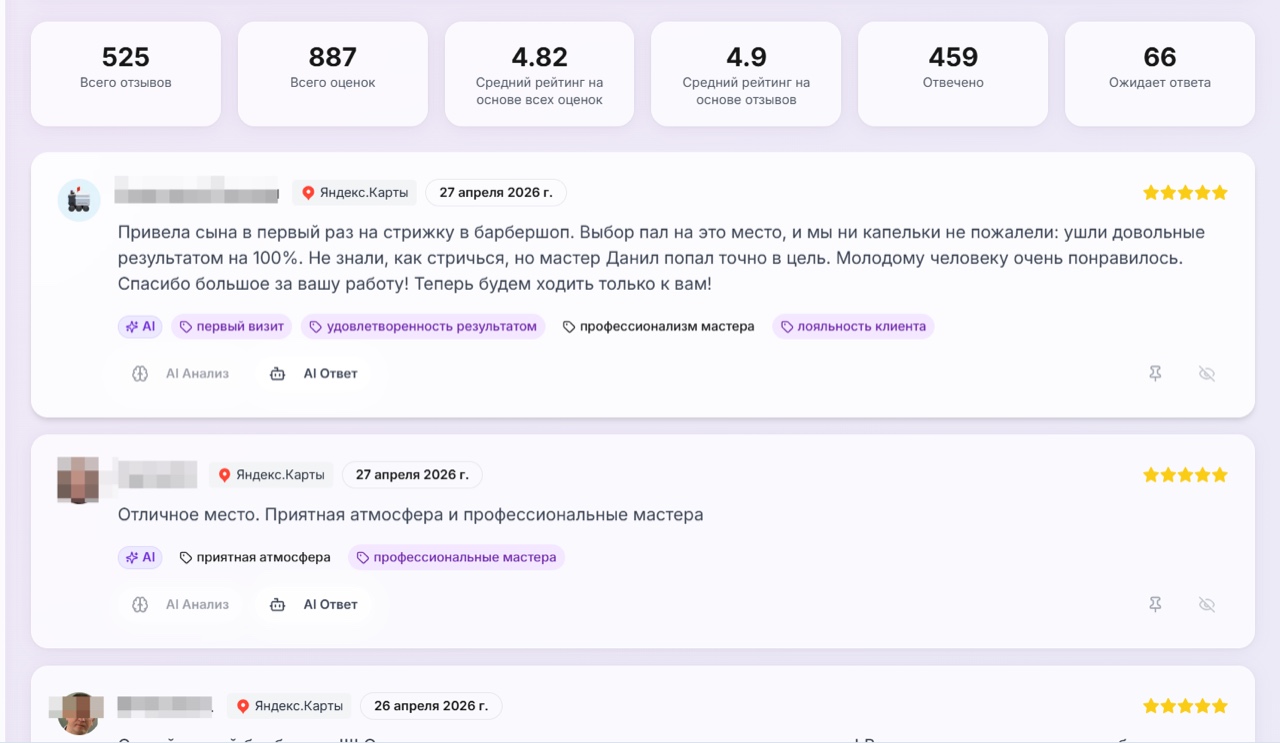This screenshot has height=743, width=1280.
Task: Click the review text "Отличное место. Приятная атмосфера..."
Action: (x=411, y=515)
